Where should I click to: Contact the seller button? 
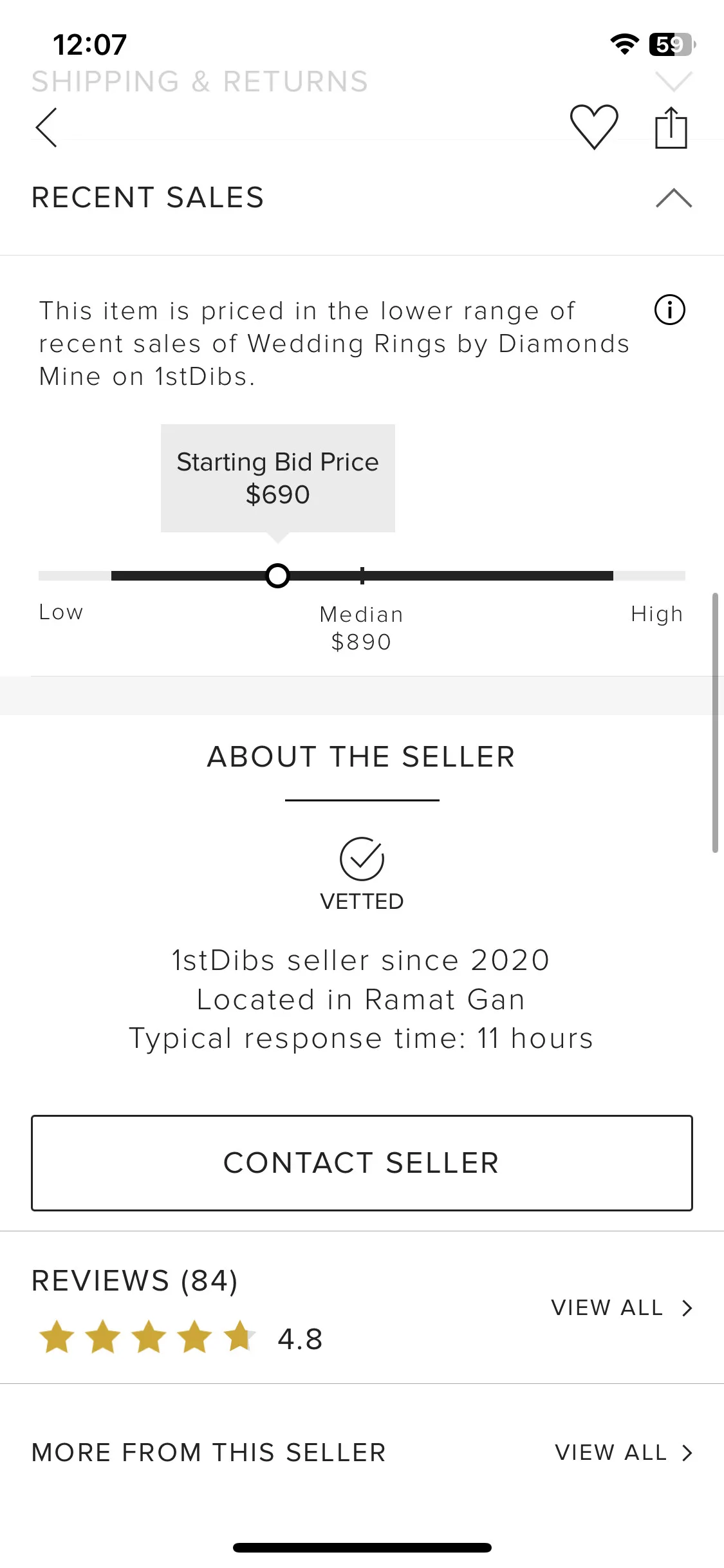pos(362,1163)
